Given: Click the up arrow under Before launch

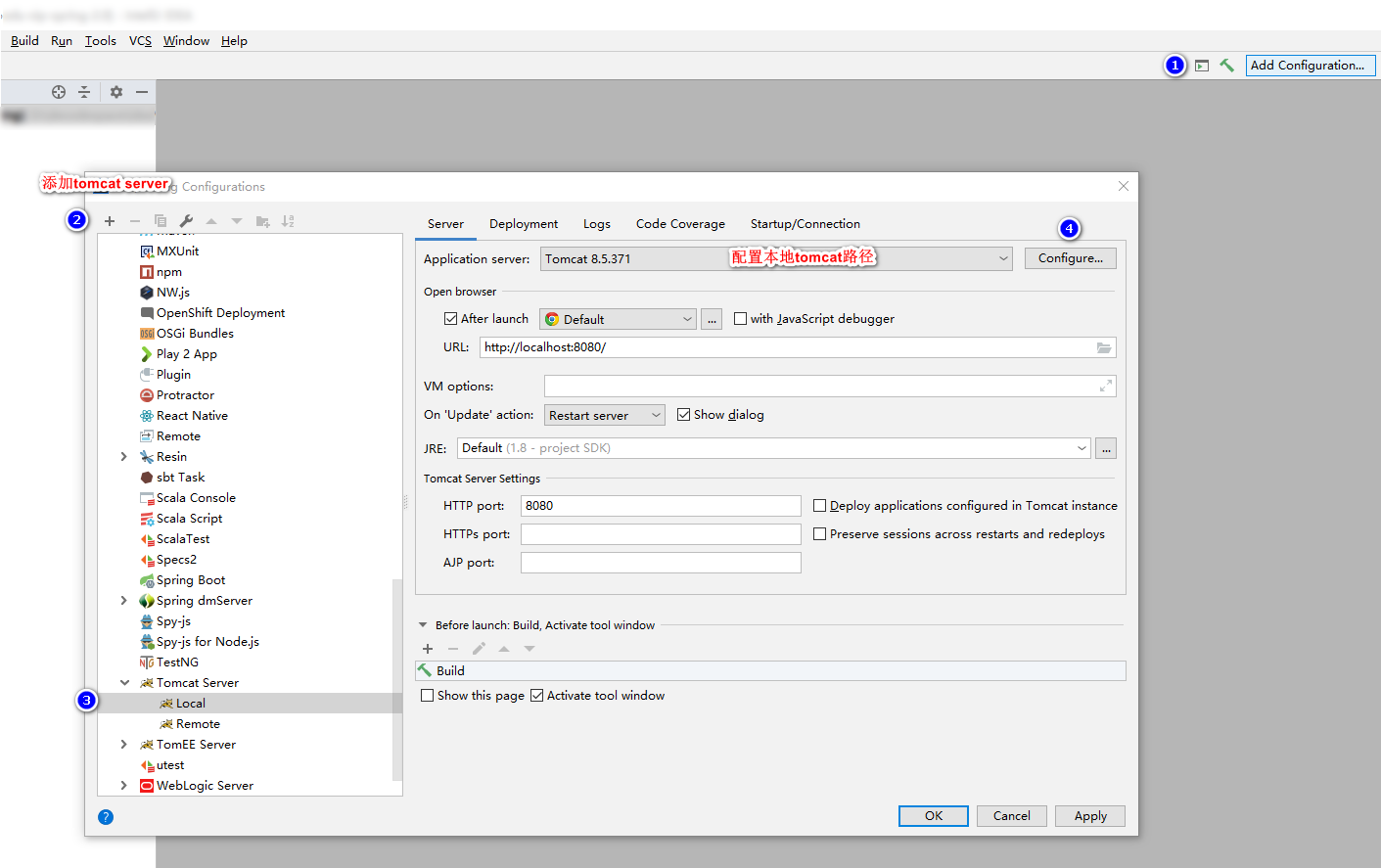Looking at the screenshot, I should pos(504,649).
